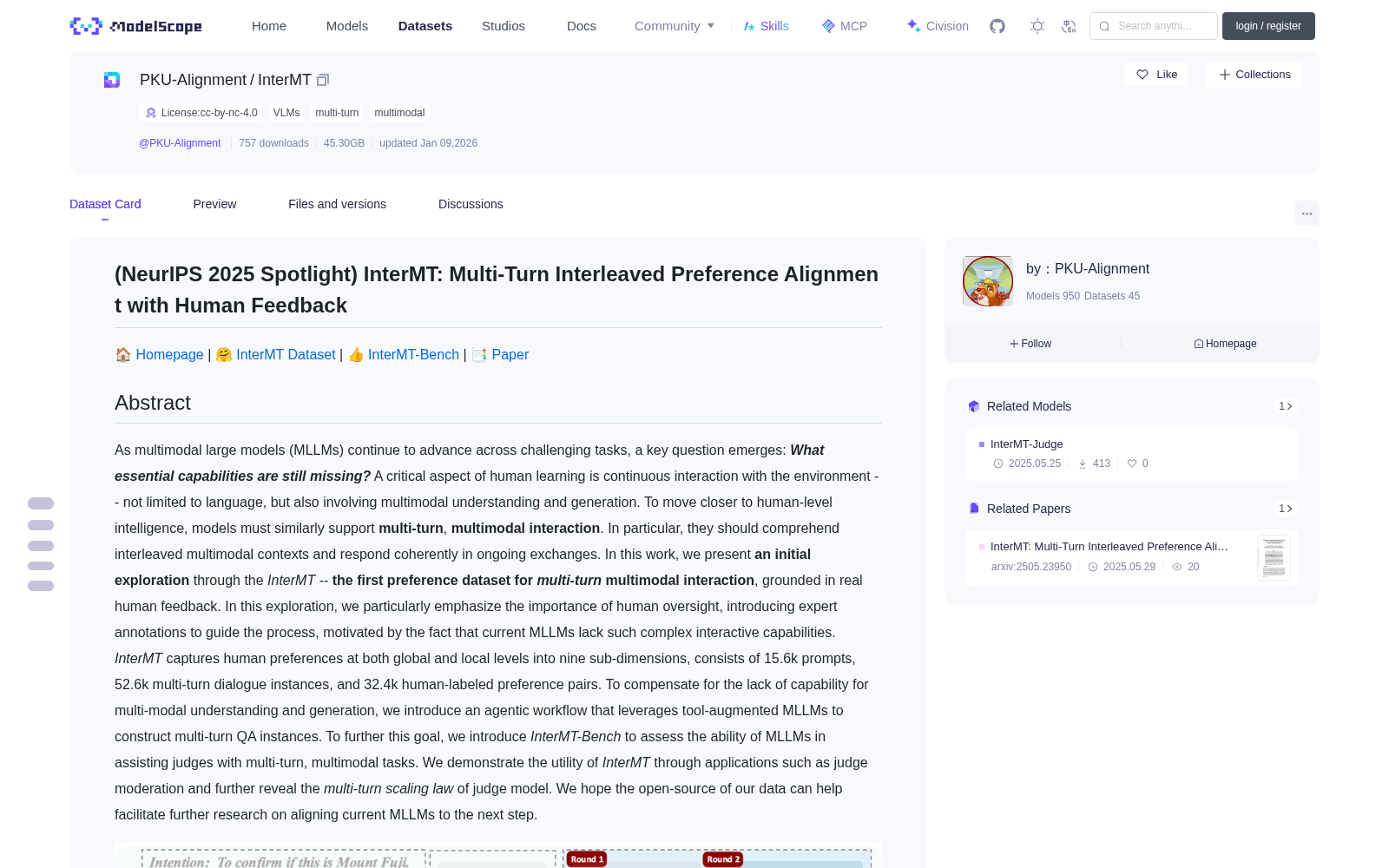The height and width of the screenshot is (868, 1389).
Task: Click the multi-turn tag
Action: coord(337,113)
